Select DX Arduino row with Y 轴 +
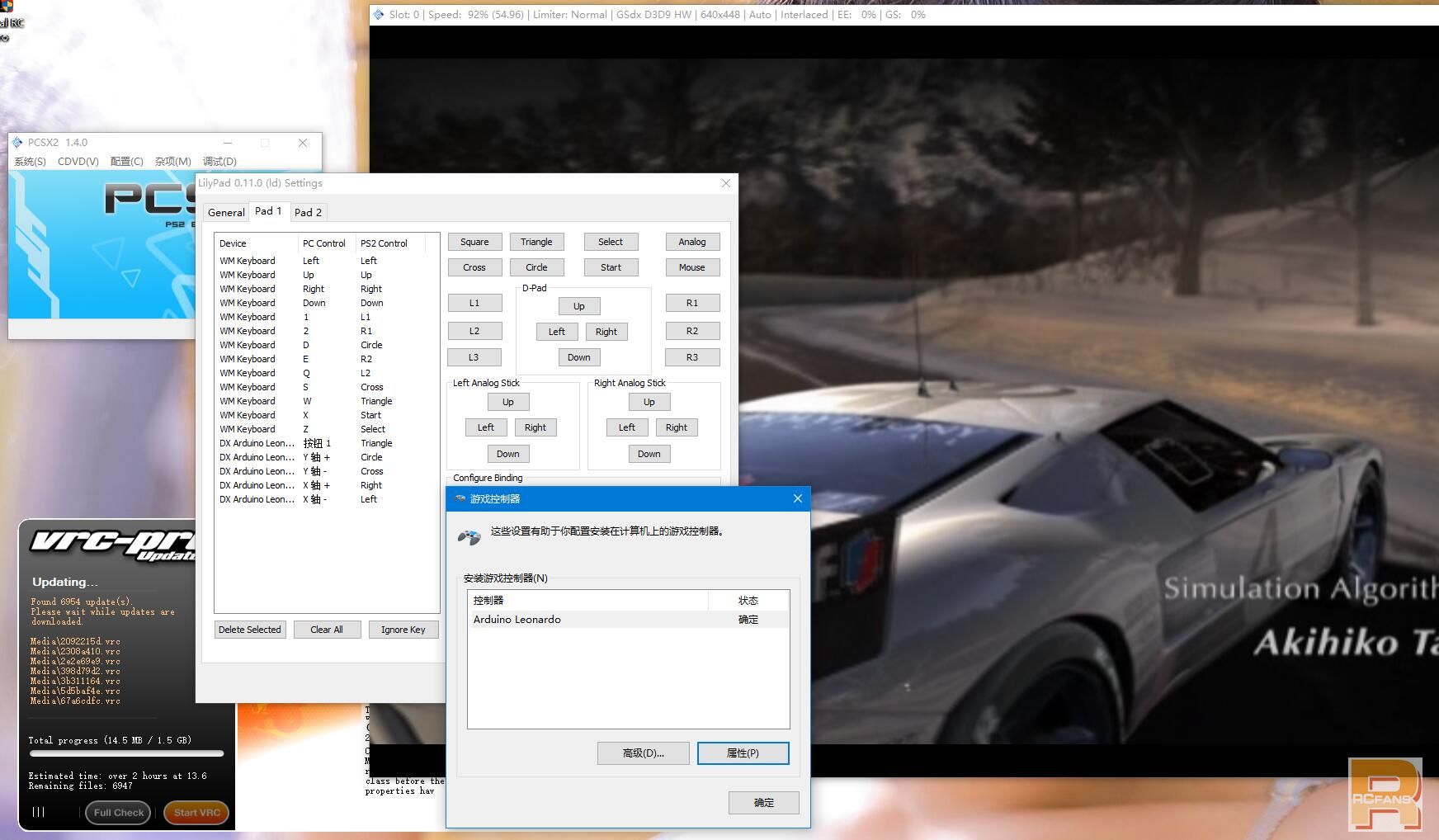This screenshot has height=840, width=1439. click(325, 457)
